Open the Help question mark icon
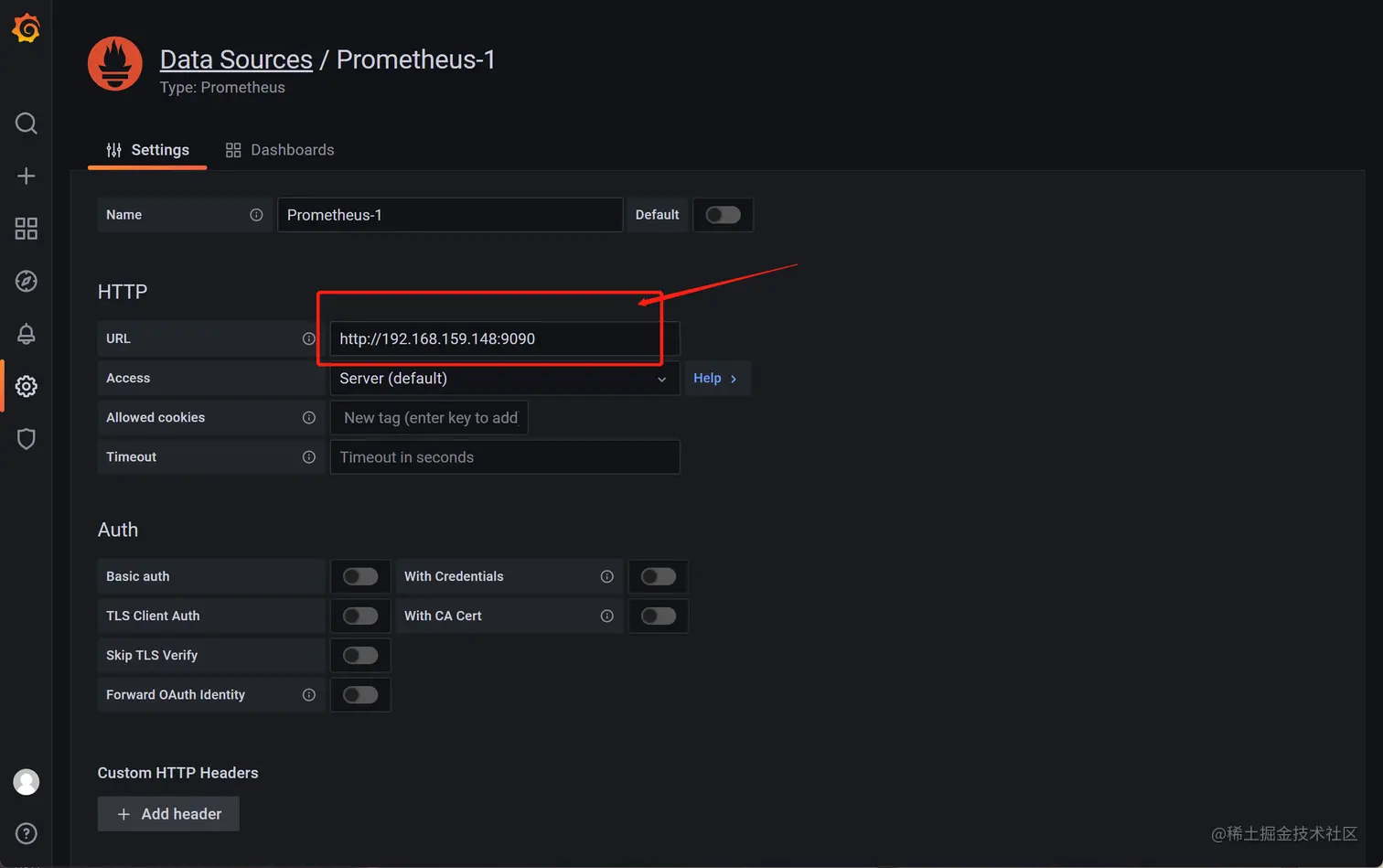This screenshot has height=868, width=1383. click(26, 833)
